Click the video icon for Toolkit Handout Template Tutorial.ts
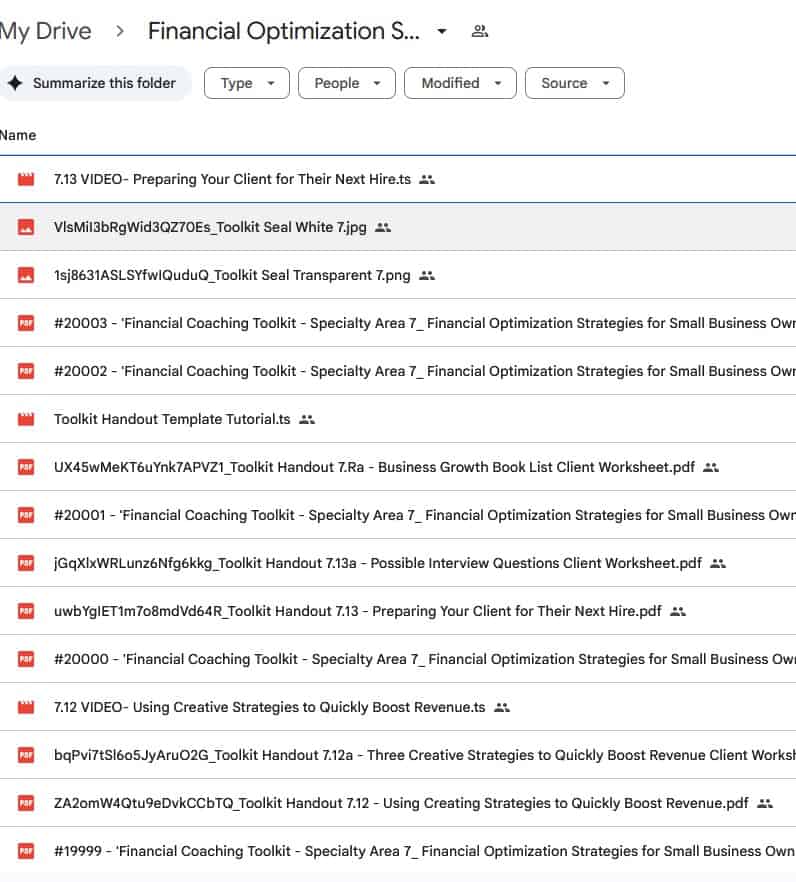 pyautogui.click(x=26, y=420)
